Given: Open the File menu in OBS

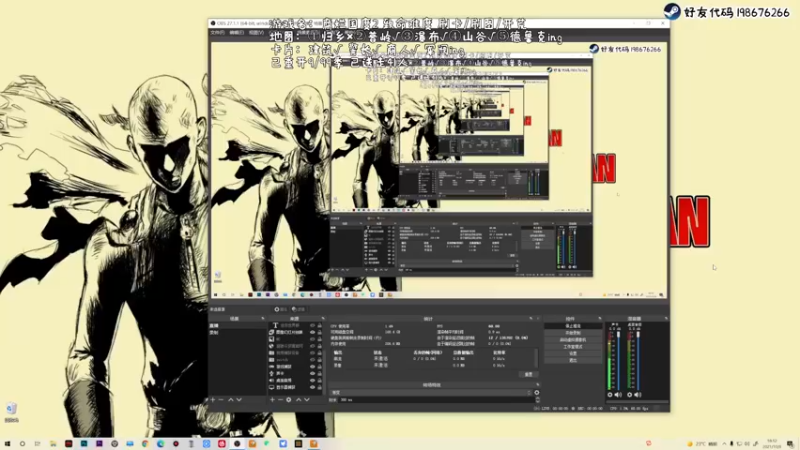Looking at the screenshot, I should pos(218,32).
